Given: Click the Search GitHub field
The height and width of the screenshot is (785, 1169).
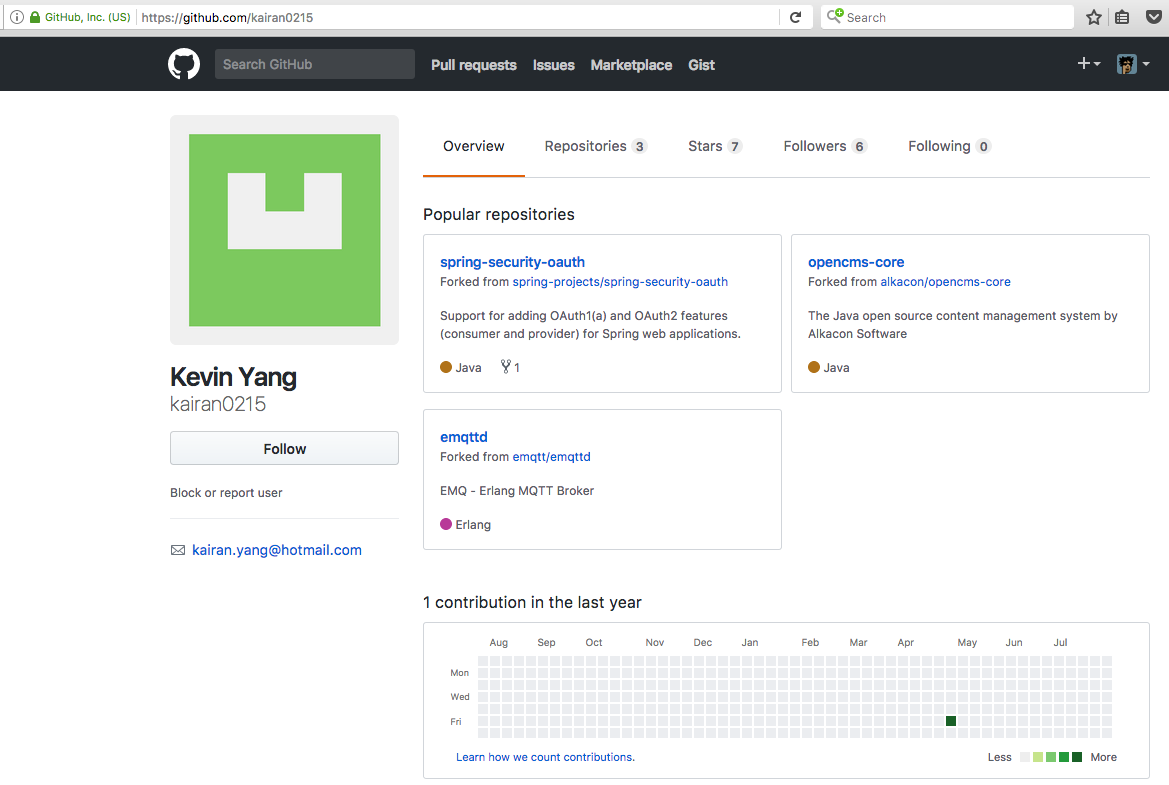Looking at the screenshot, I should 315,64.
